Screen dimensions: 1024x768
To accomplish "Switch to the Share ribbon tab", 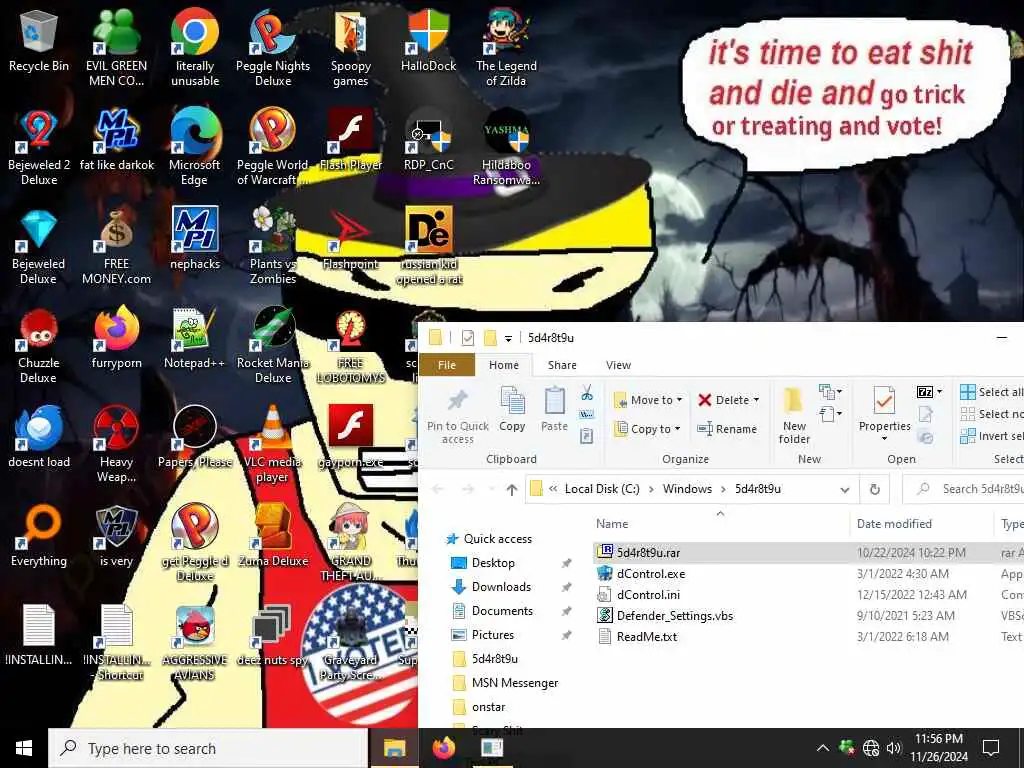I will click(x=562, y=365).
